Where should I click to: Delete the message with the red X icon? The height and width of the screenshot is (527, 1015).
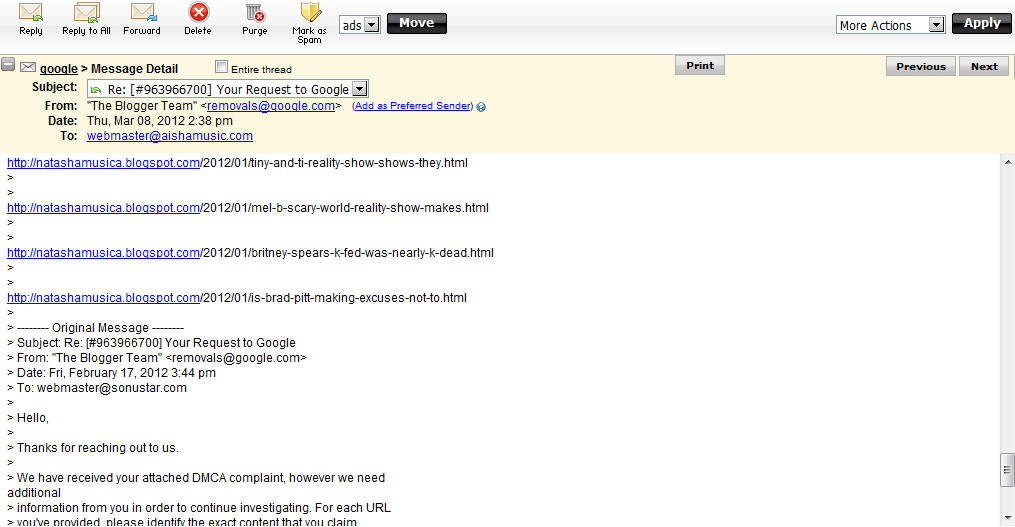pos(198,13)
